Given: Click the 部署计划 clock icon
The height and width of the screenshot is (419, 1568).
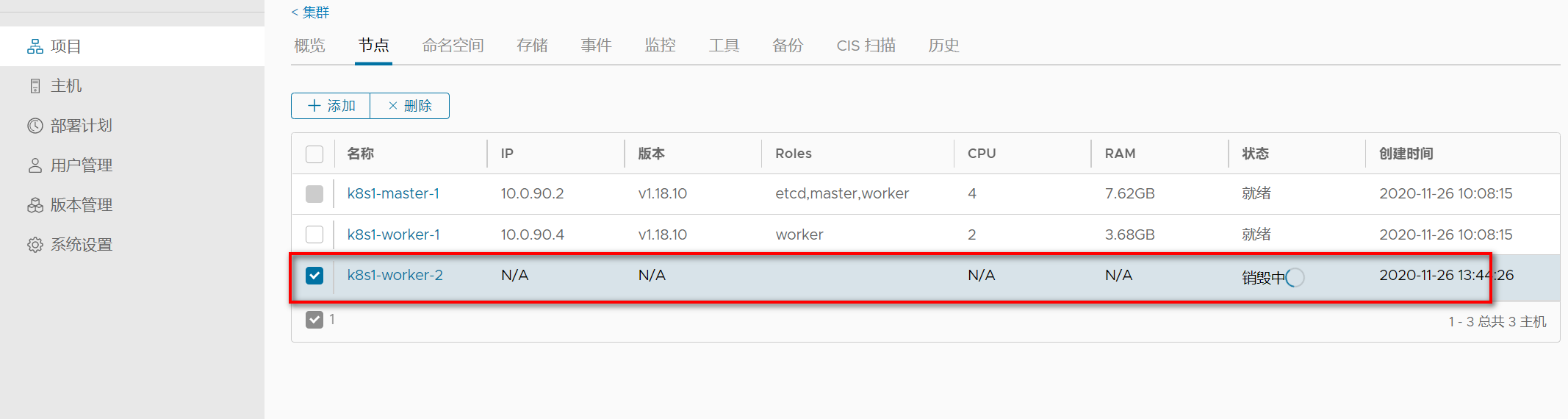Looking at the screenshot, I should tap(35, 126).
